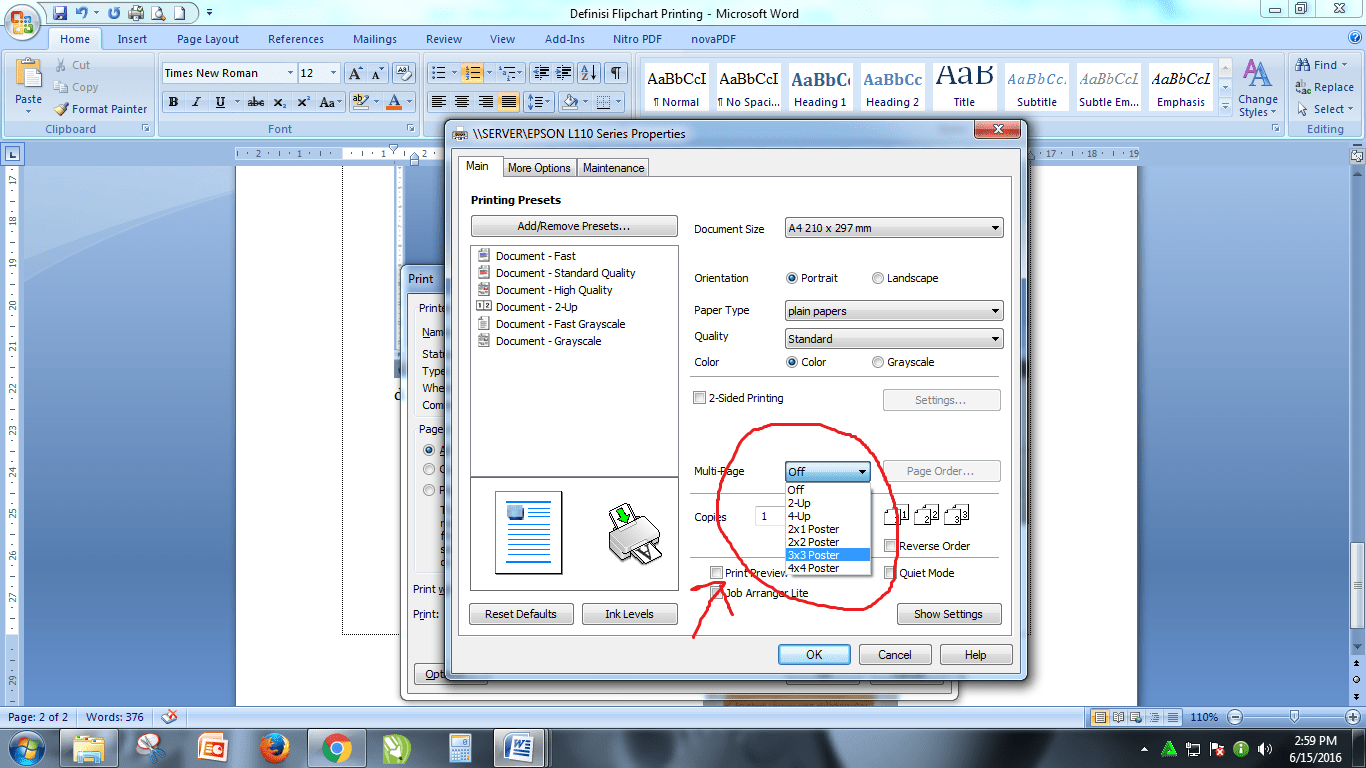Screen dimensions: 1366x768
Task: Choose the Grayscale radio button
Action: click(878, 362)
